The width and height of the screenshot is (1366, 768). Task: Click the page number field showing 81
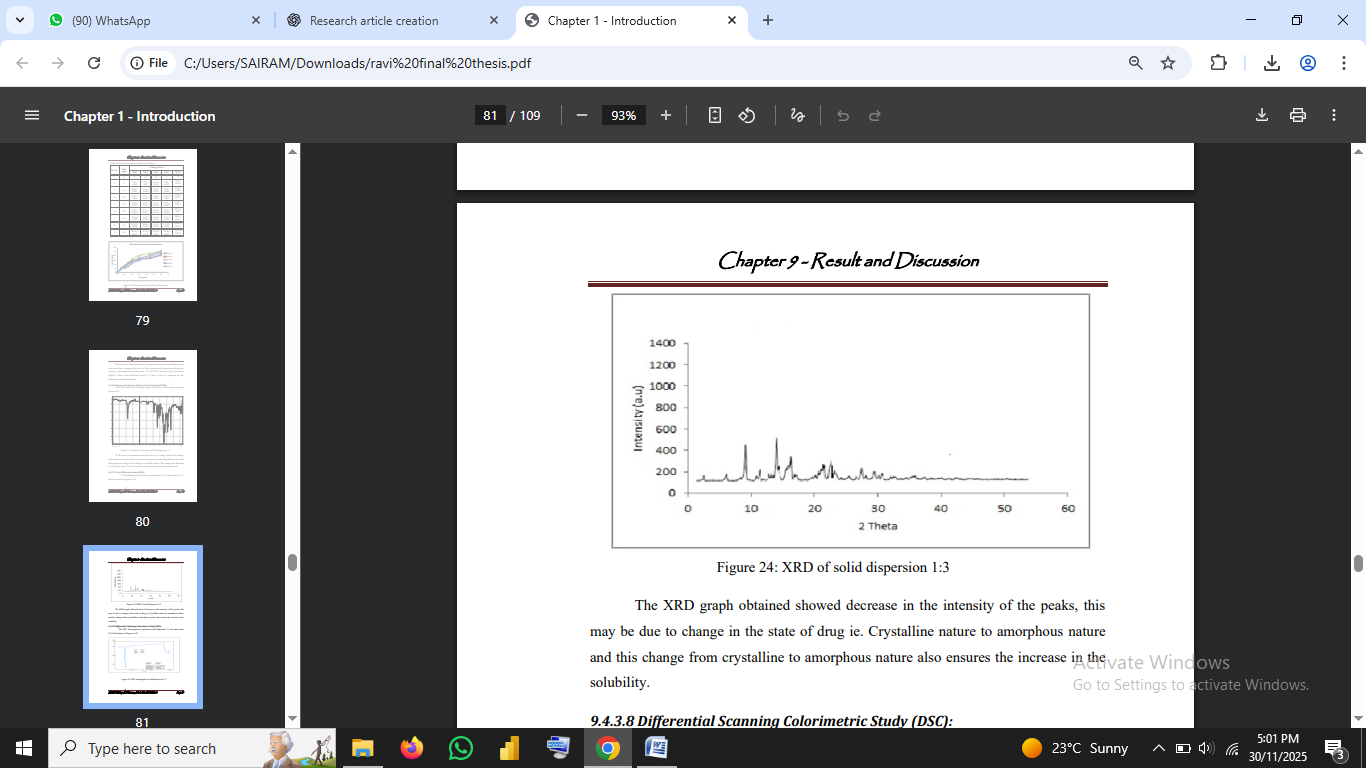pos(490,116)
